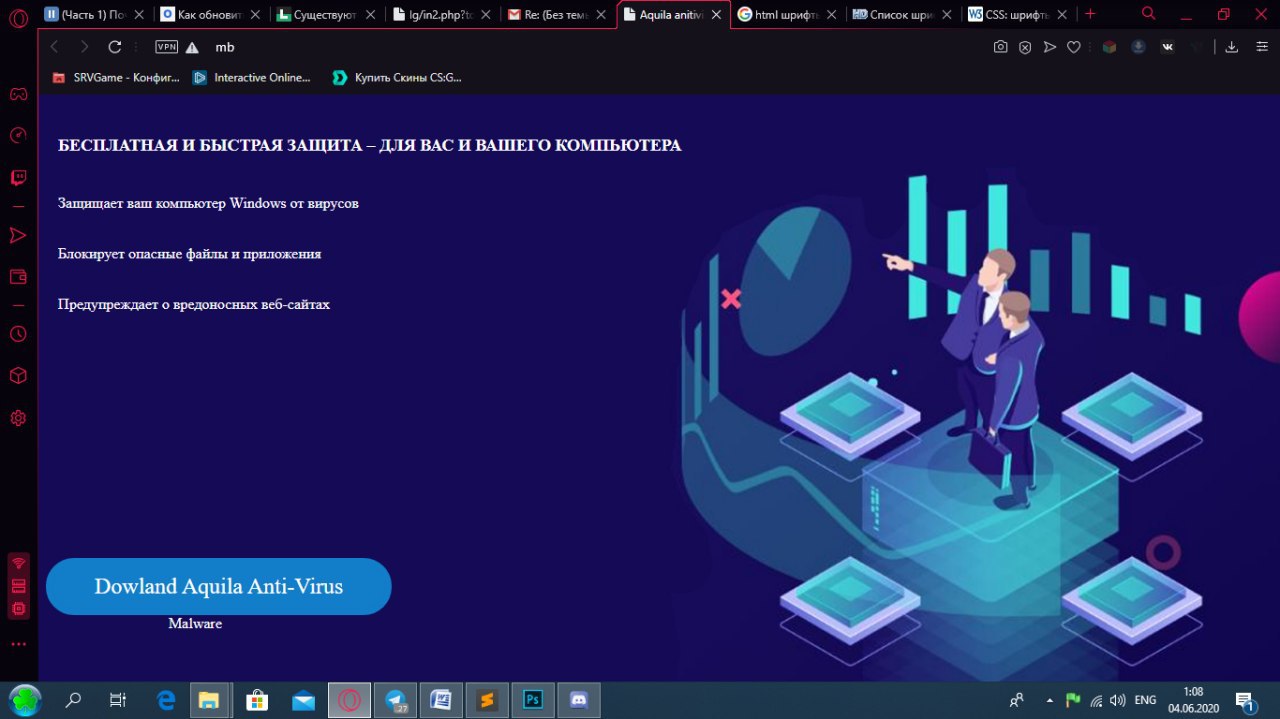Image resolution: width=1280 pixels, height=719 pixels.
Task: Open volume control speaker icon in tray
Action: [1118, 700]
